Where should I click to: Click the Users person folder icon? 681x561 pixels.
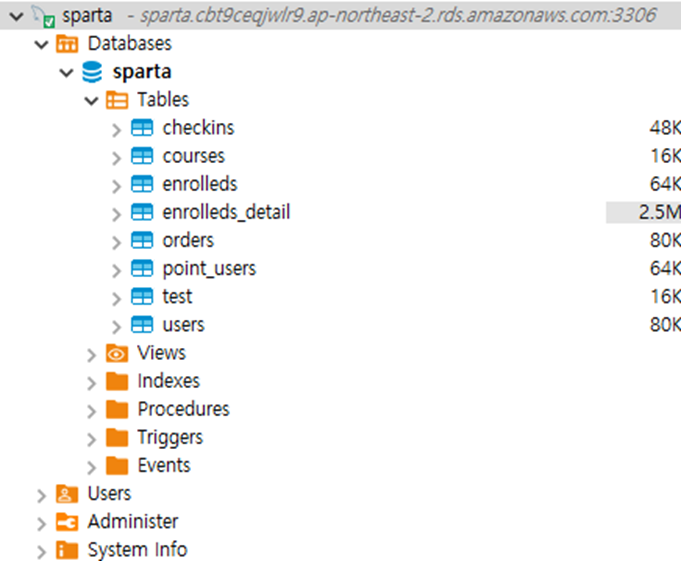tap(67, 494)
